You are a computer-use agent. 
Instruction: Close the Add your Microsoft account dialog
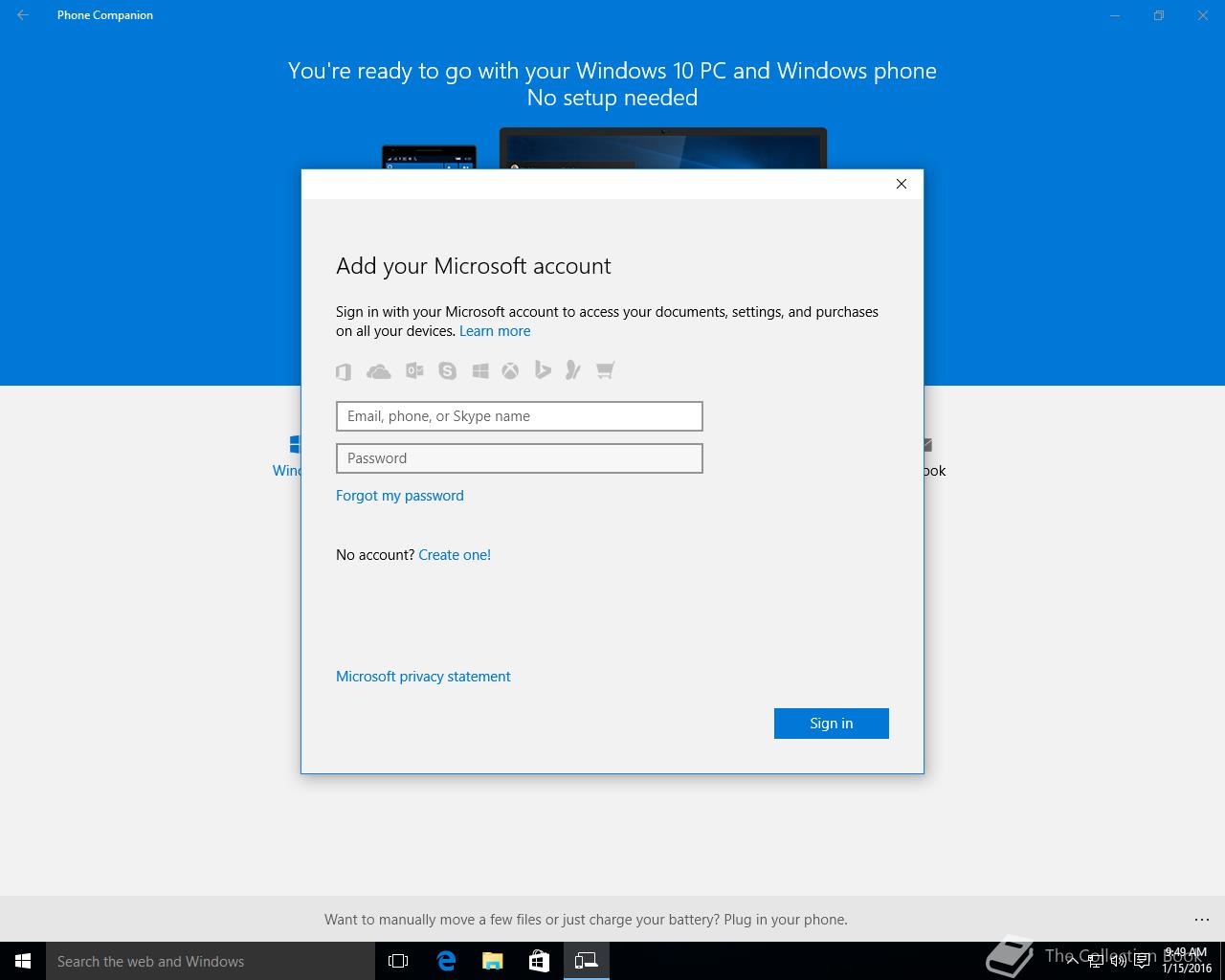(x=901, y=184)
